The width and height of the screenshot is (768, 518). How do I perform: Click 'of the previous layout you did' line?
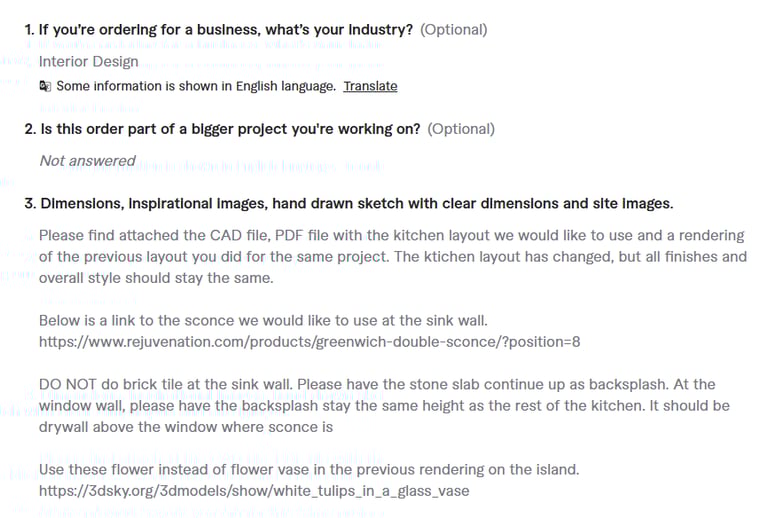click(393, 257)
